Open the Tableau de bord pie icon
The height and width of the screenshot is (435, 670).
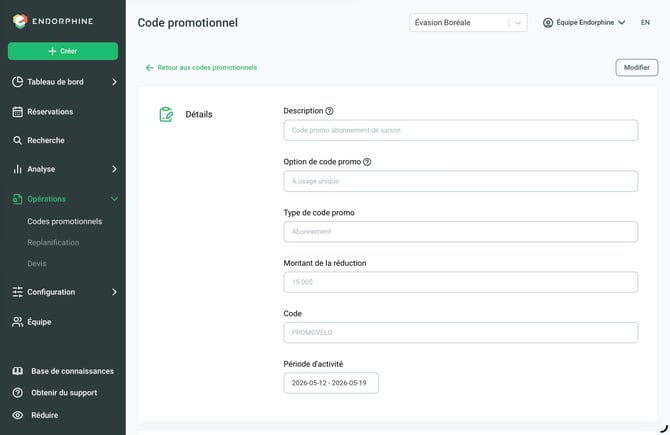(x=18, y=82)
